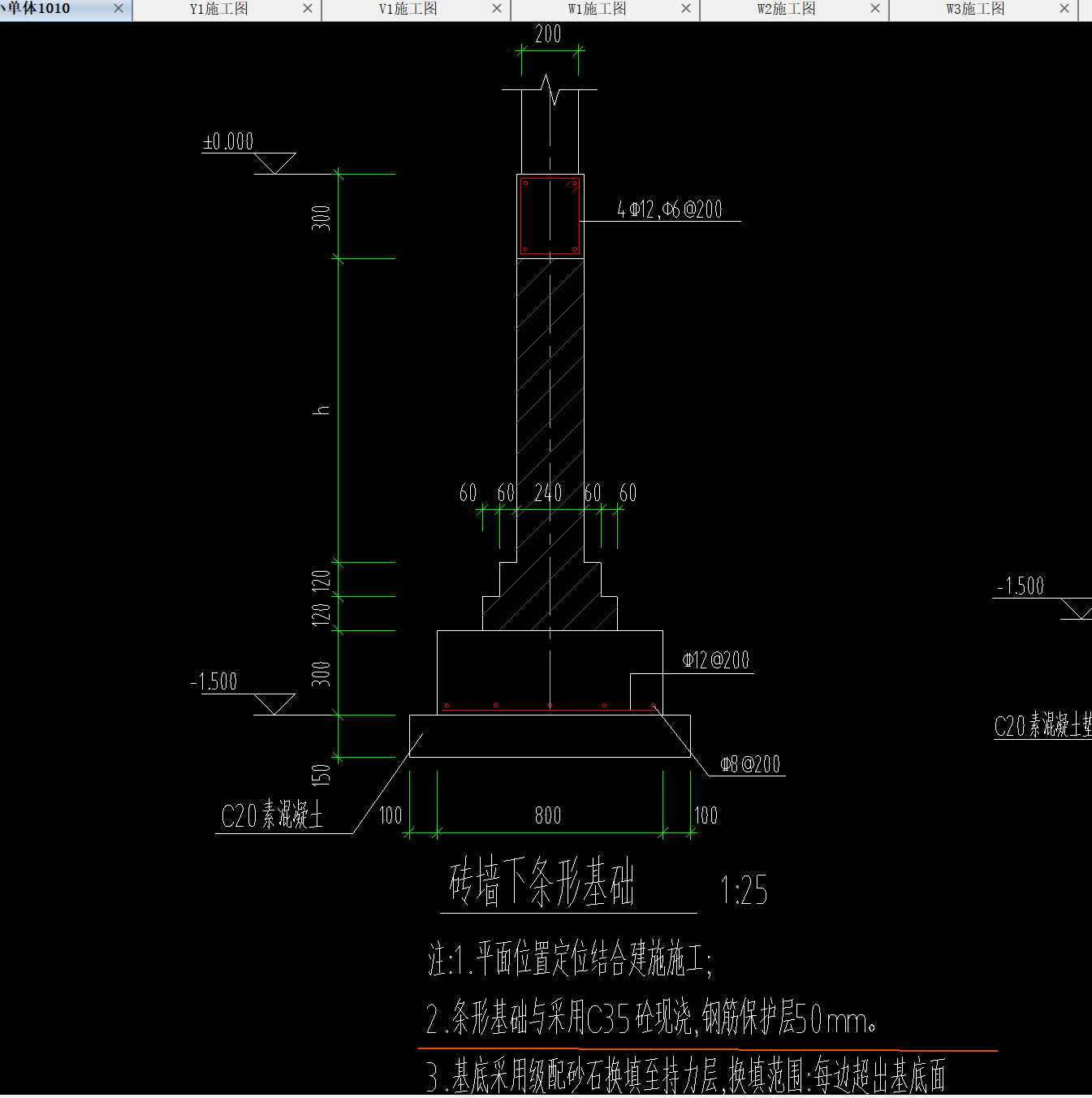
Task: Select the W2施工图 tab
Action: [787, 9]
